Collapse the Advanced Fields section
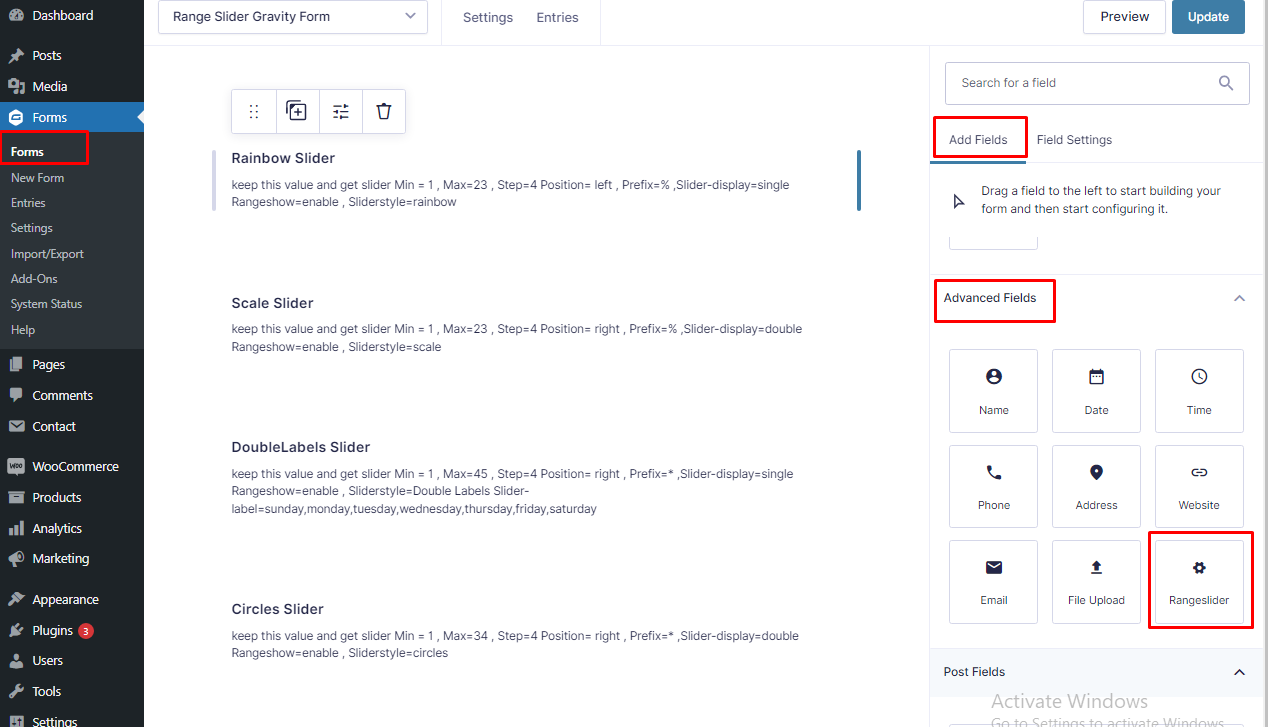 point(1239,298)
